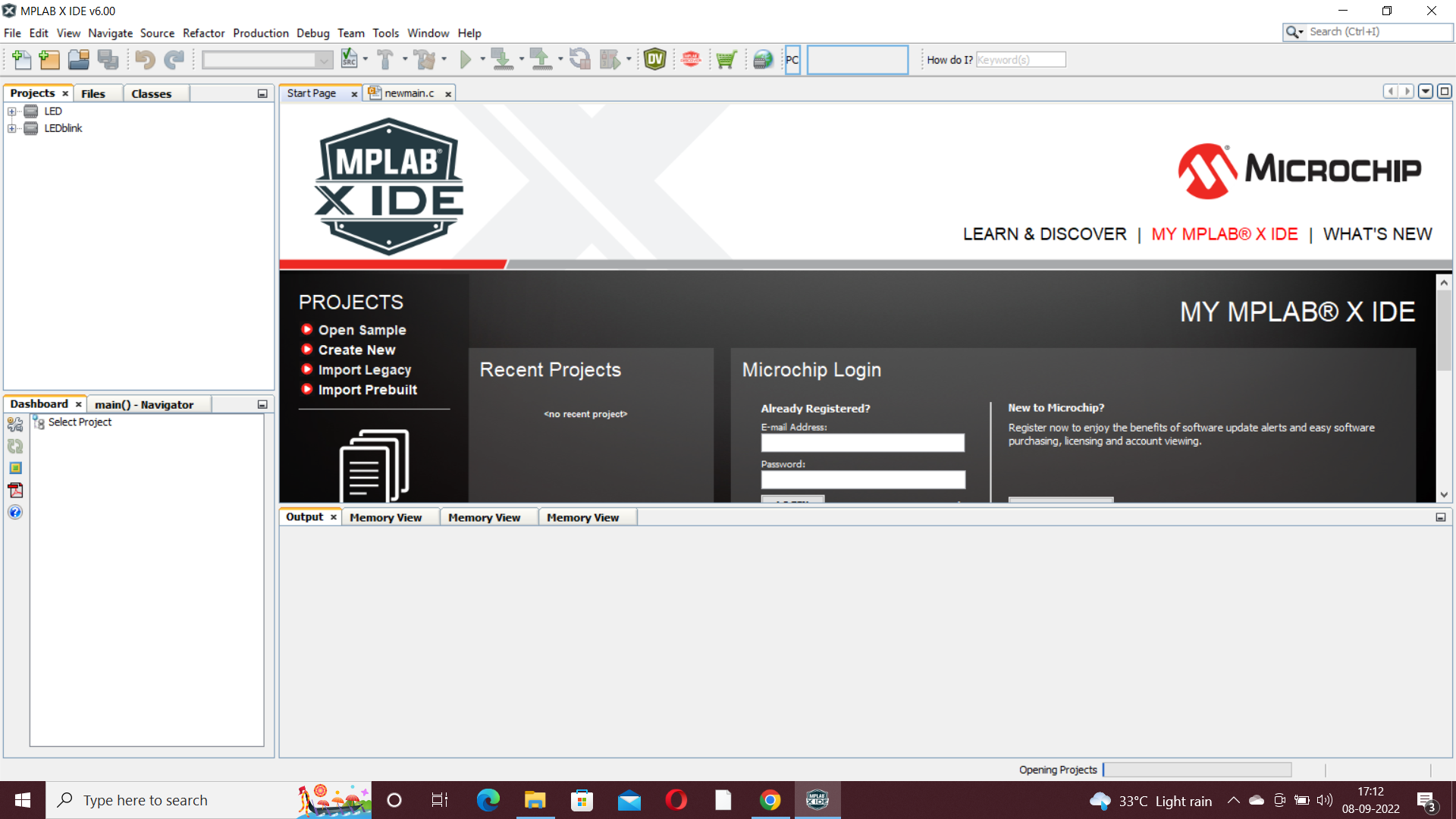Click the Open Sample link
This screenshot has height=819, width=1456.
coord(362,330)
